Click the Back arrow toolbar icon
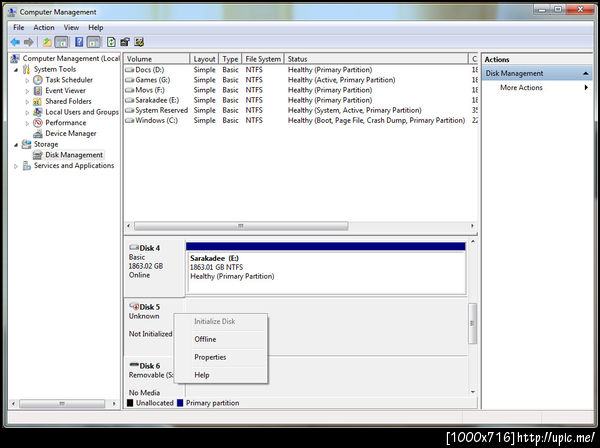Image resolution: width=600 pixels, height=448 pixels. [15, 42]
